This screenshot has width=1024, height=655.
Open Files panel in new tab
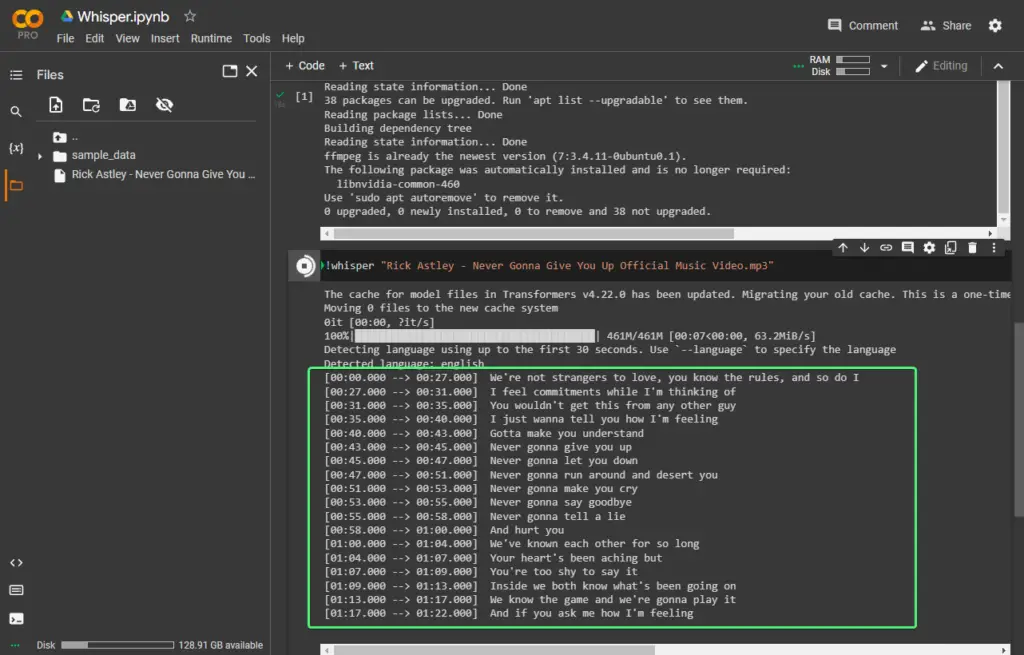click(x=230, y=71)
